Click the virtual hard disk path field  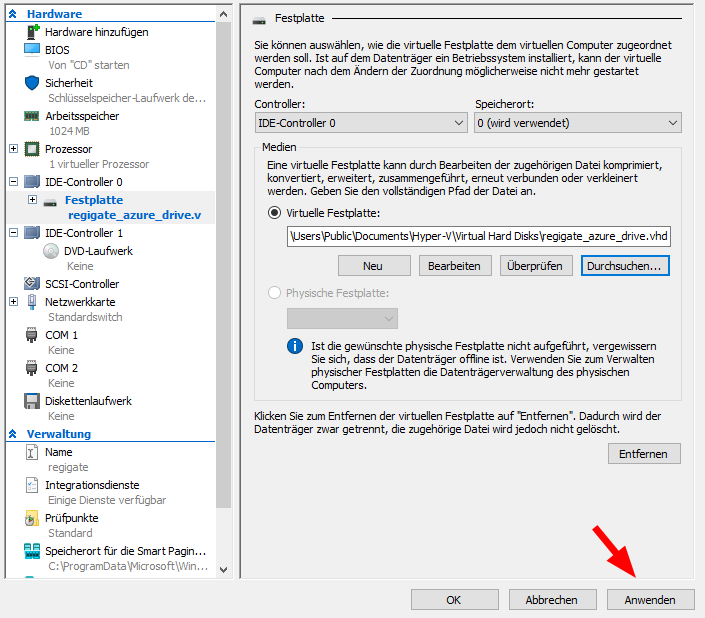(479, 236)
